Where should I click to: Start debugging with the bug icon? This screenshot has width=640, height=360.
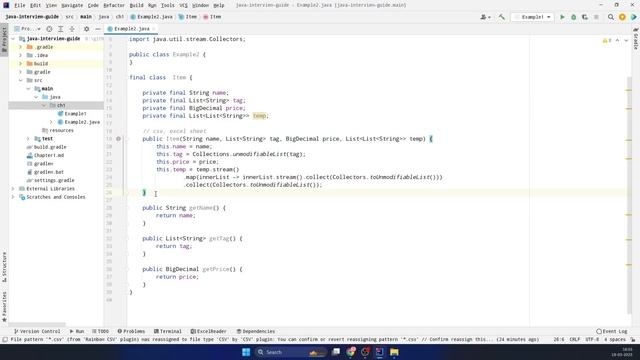(x=573, y=17)
